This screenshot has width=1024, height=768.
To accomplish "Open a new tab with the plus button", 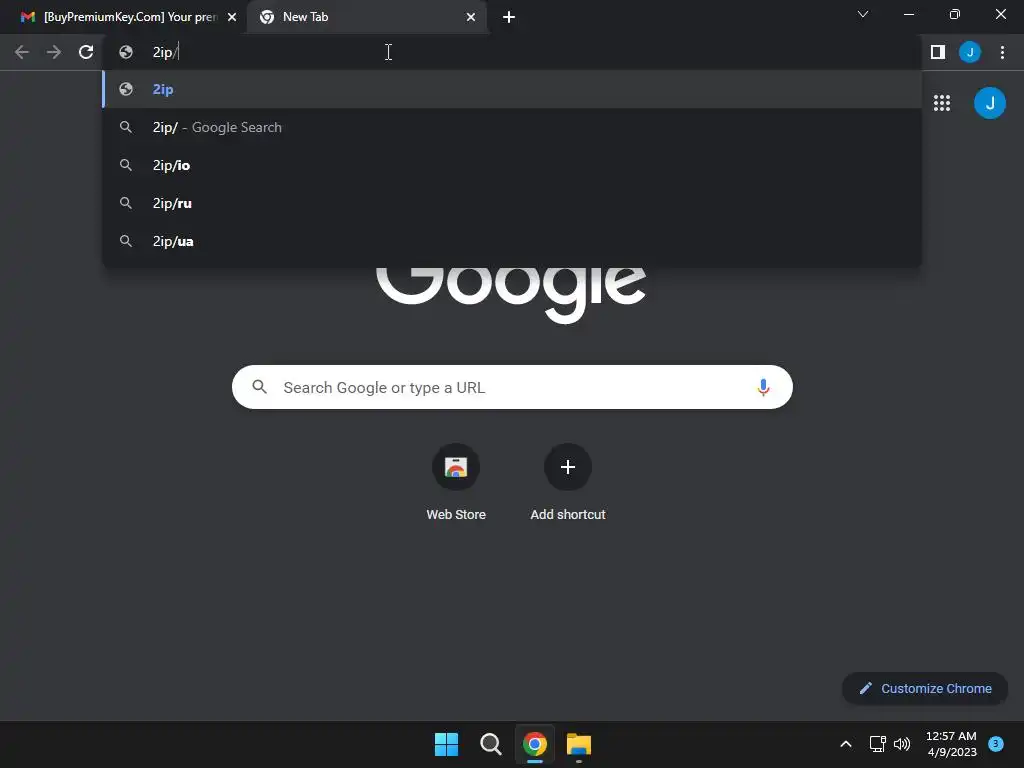I will [x=509, y=17].
